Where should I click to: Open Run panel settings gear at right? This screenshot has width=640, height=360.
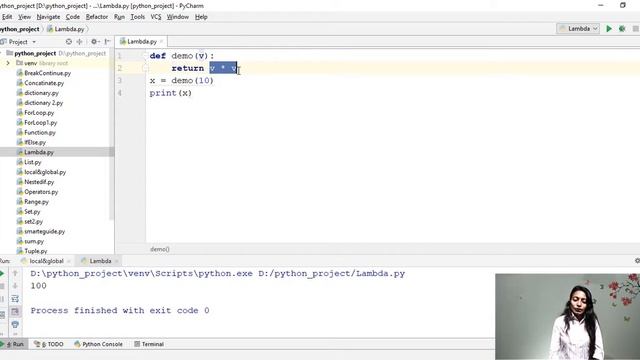click(x=637, y=260)
